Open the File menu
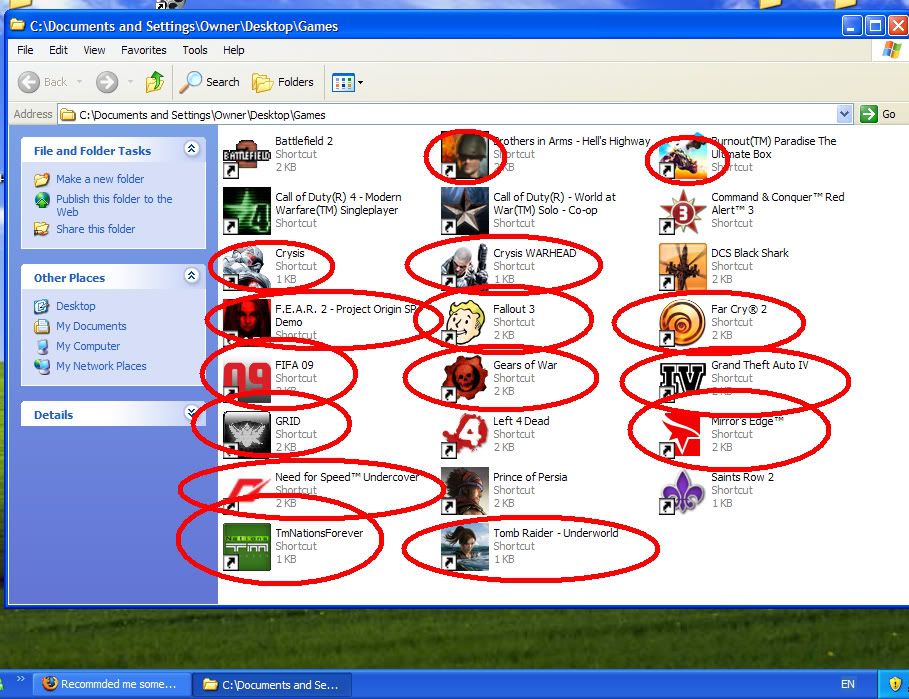The height and width of the screenshot is (699, 909). click(25, 50)
